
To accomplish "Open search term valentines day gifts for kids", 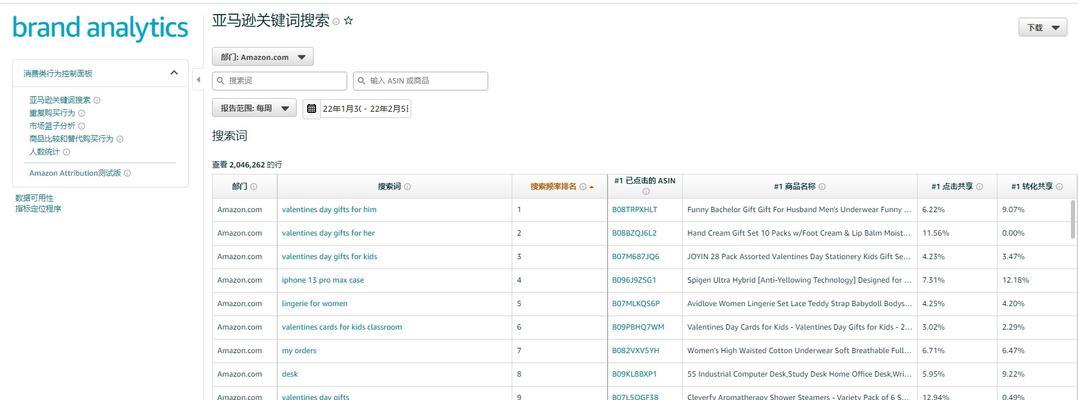I will tap(329, 256).
